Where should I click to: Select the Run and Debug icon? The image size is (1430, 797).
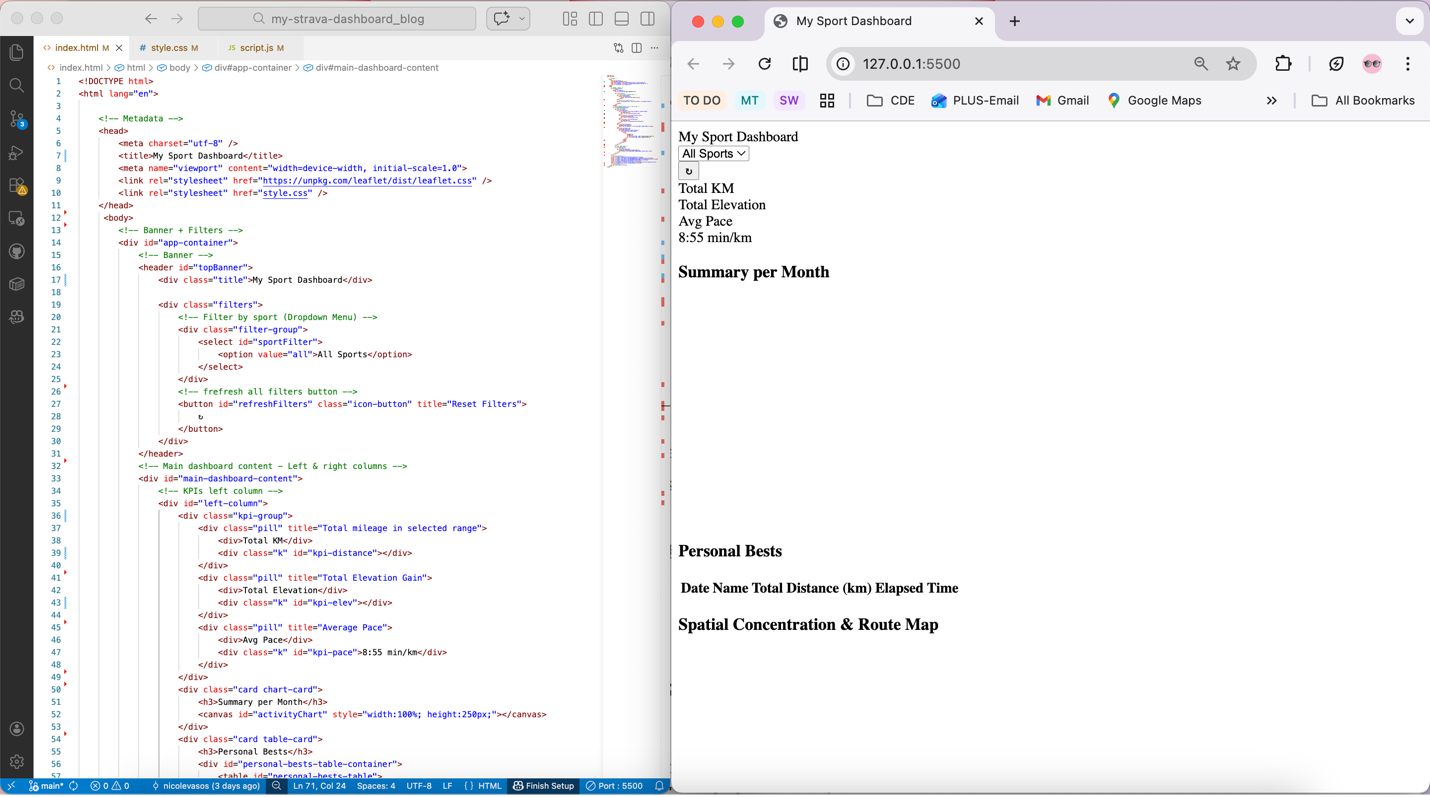pyautogui.click(x=16, y=152)
